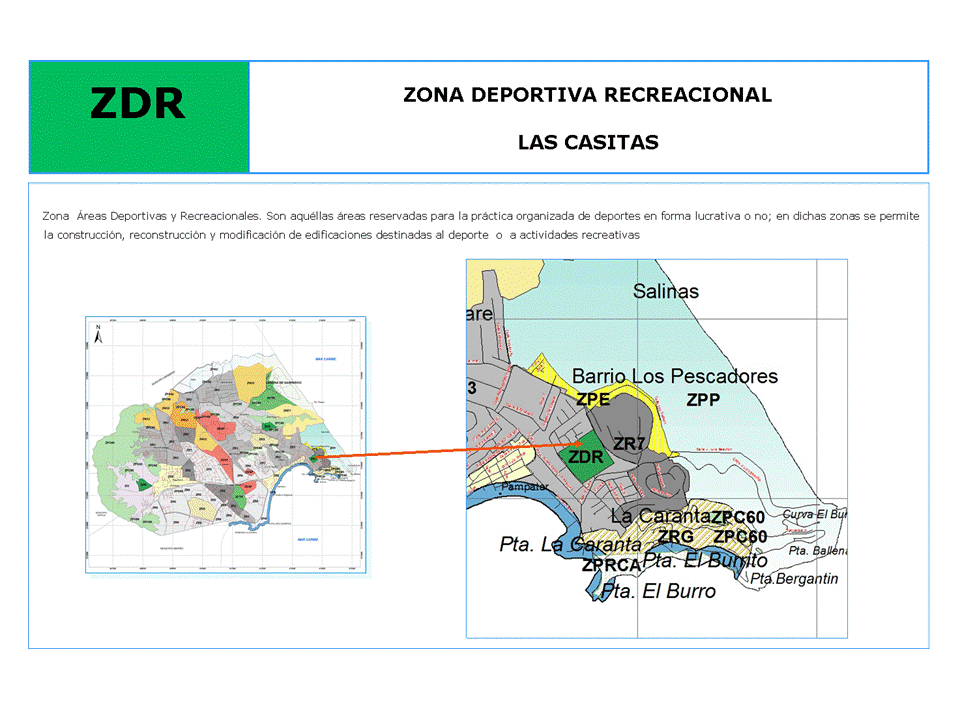Image resolution: width=960 pixels, height=720 pixels.
Task: Click the 'Curva El Bu' label
Action: (815, 514)
